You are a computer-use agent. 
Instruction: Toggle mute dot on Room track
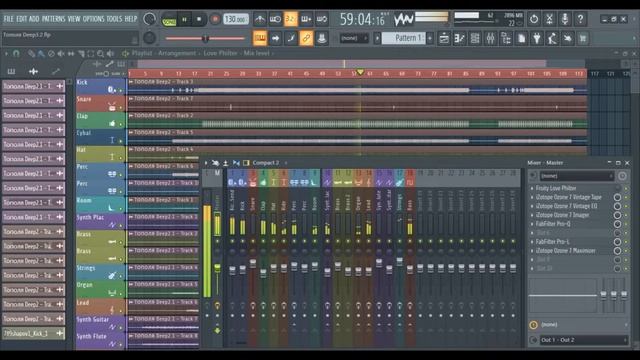pos(121,209)
